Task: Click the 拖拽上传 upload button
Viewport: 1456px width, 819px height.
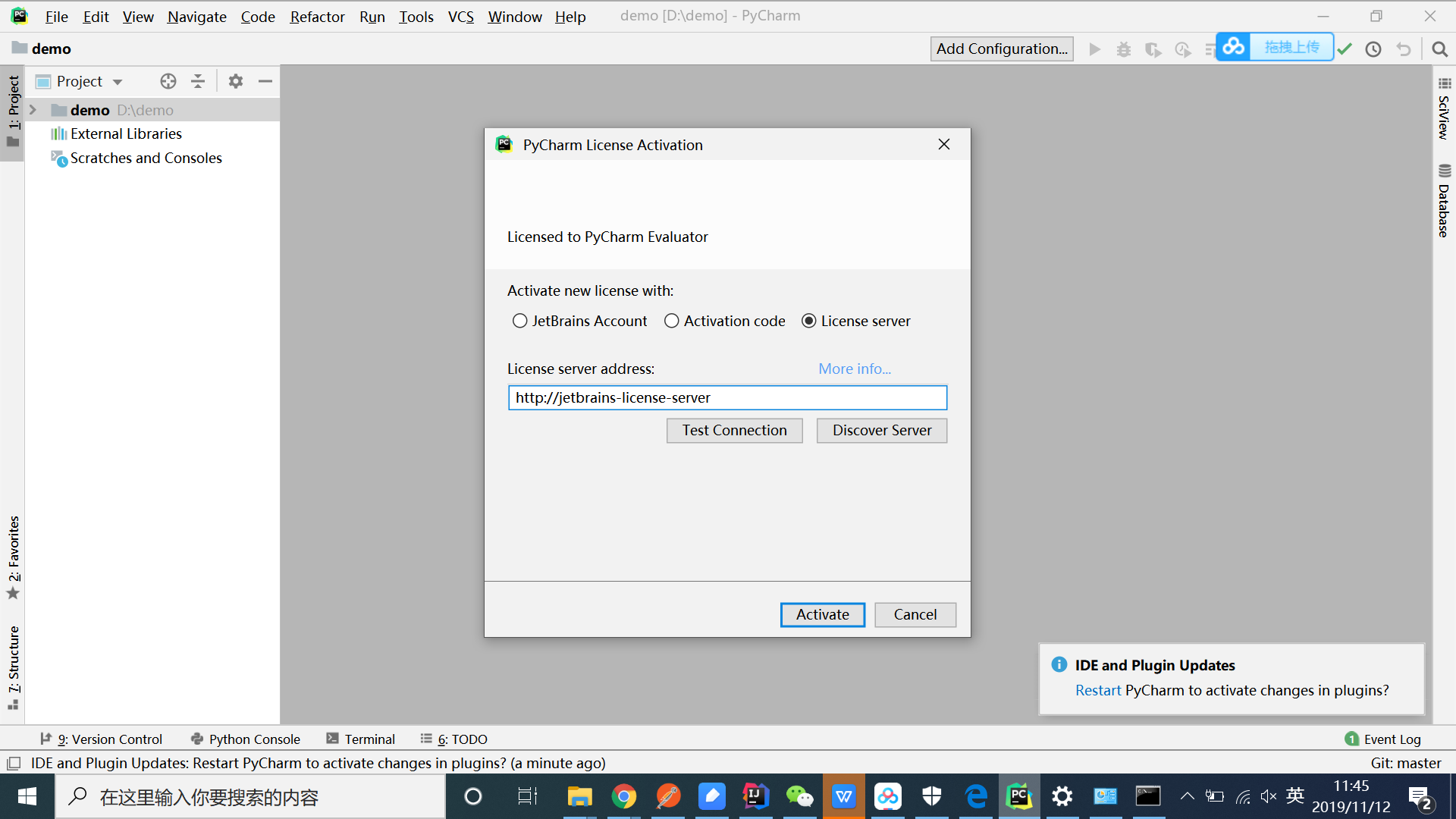Action: (x=1291, y=47)
